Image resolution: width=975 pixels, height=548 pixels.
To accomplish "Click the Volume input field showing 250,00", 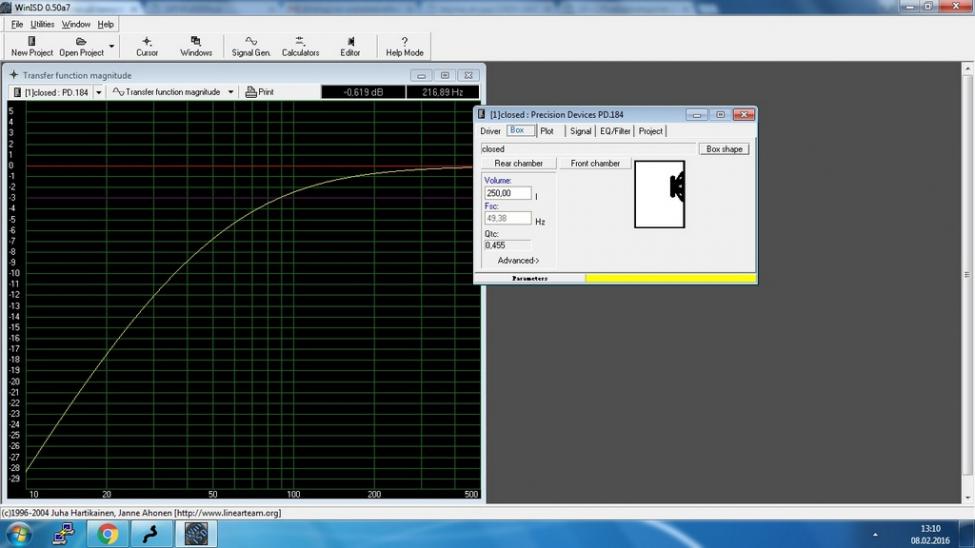I will pos(507,193).
